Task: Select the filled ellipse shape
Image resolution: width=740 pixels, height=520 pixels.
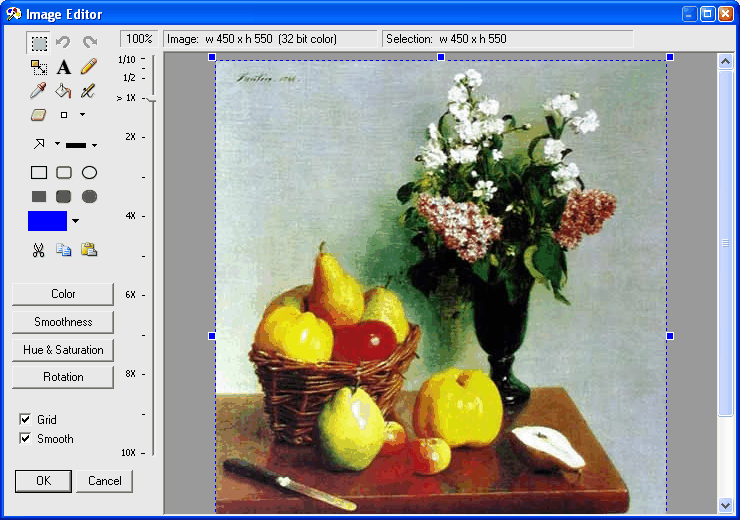Action: [89, 196]
